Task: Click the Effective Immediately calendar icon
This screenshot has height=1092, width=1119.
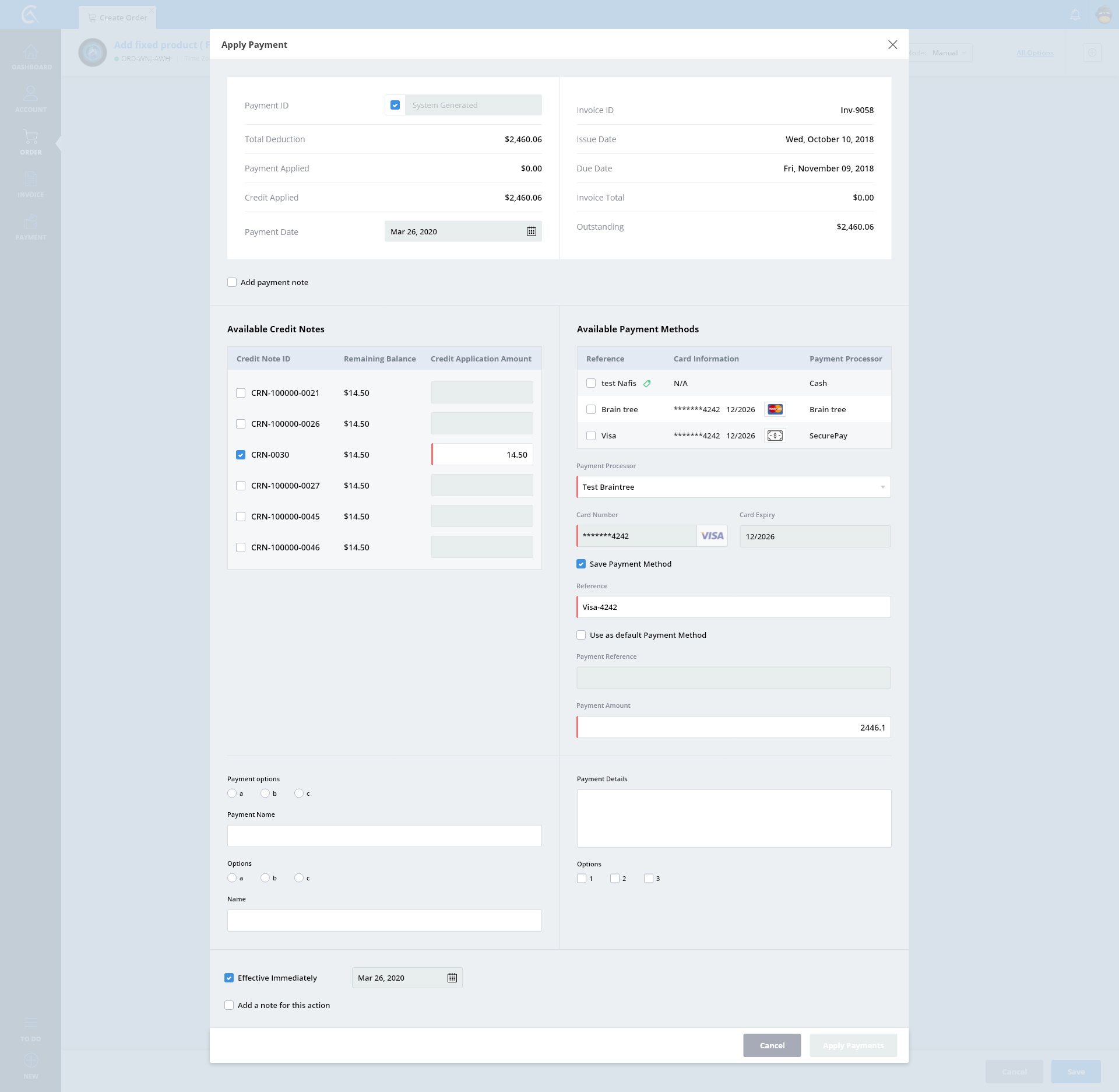Action: [x=452, y=978]
